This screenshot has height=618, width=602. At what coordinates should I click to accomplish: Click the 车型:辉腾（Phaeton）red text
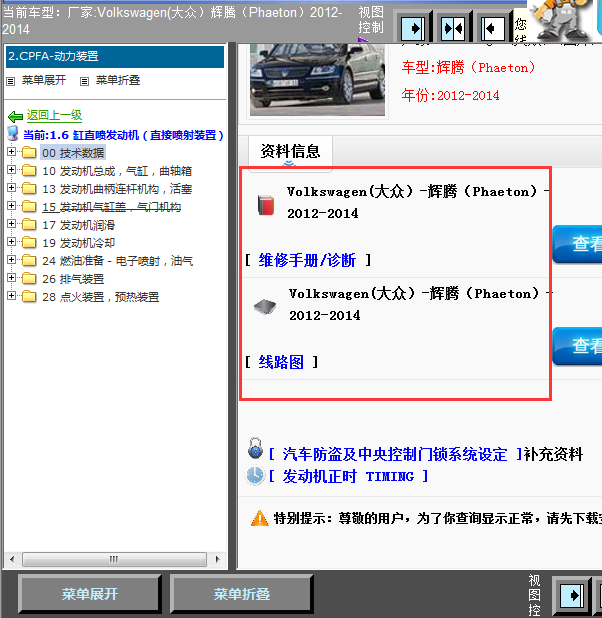pos(468,68)
